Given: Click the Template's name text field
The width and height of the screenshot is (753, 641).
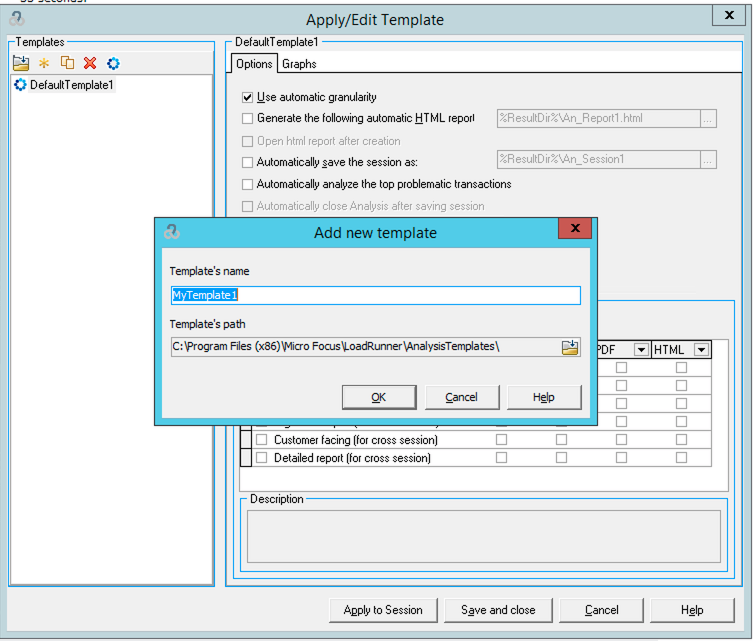Looking at the screenshot, I should pyautogui.click(x=375, y=295).
